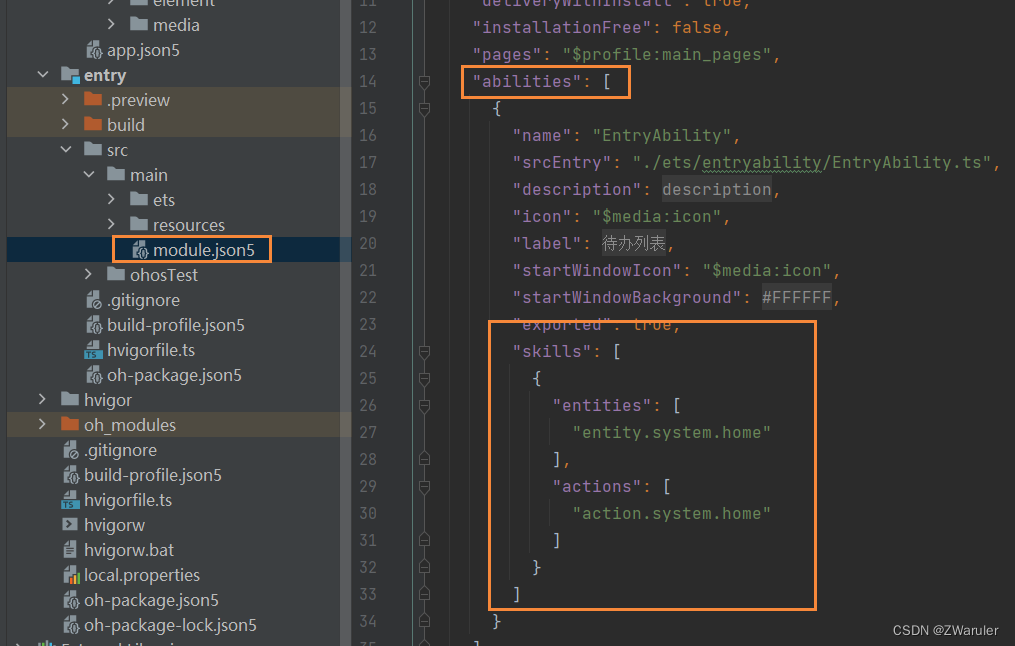The image size is (1015, 646).
Task: Collapse the entry module folder
Action: 43,75
